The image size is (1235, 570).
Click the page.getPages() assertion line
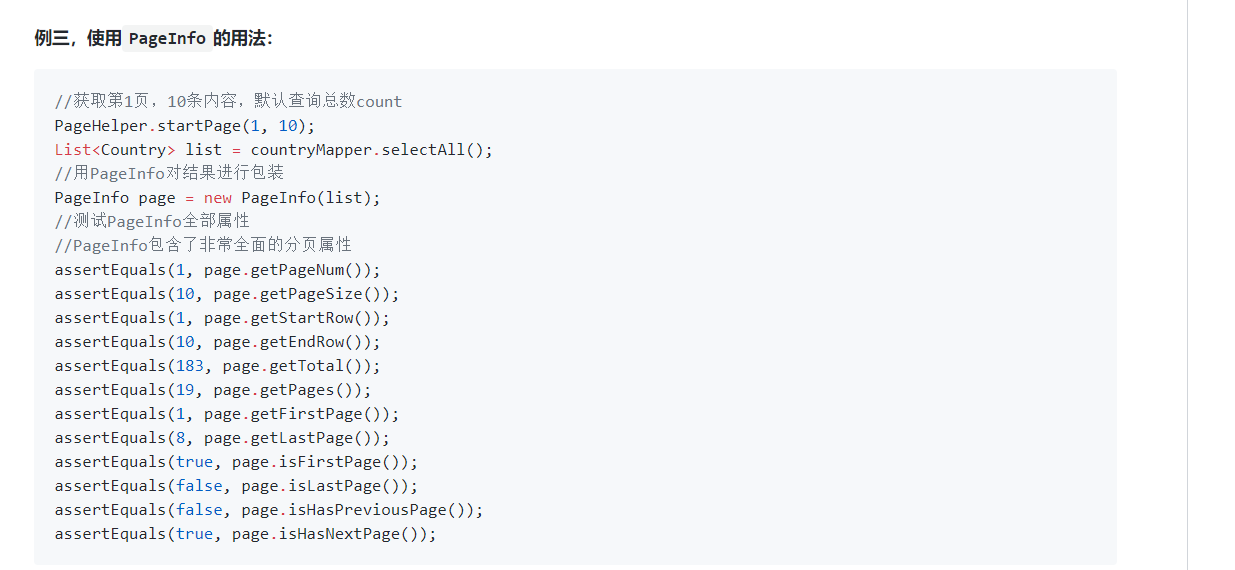(x=212, y=390)
